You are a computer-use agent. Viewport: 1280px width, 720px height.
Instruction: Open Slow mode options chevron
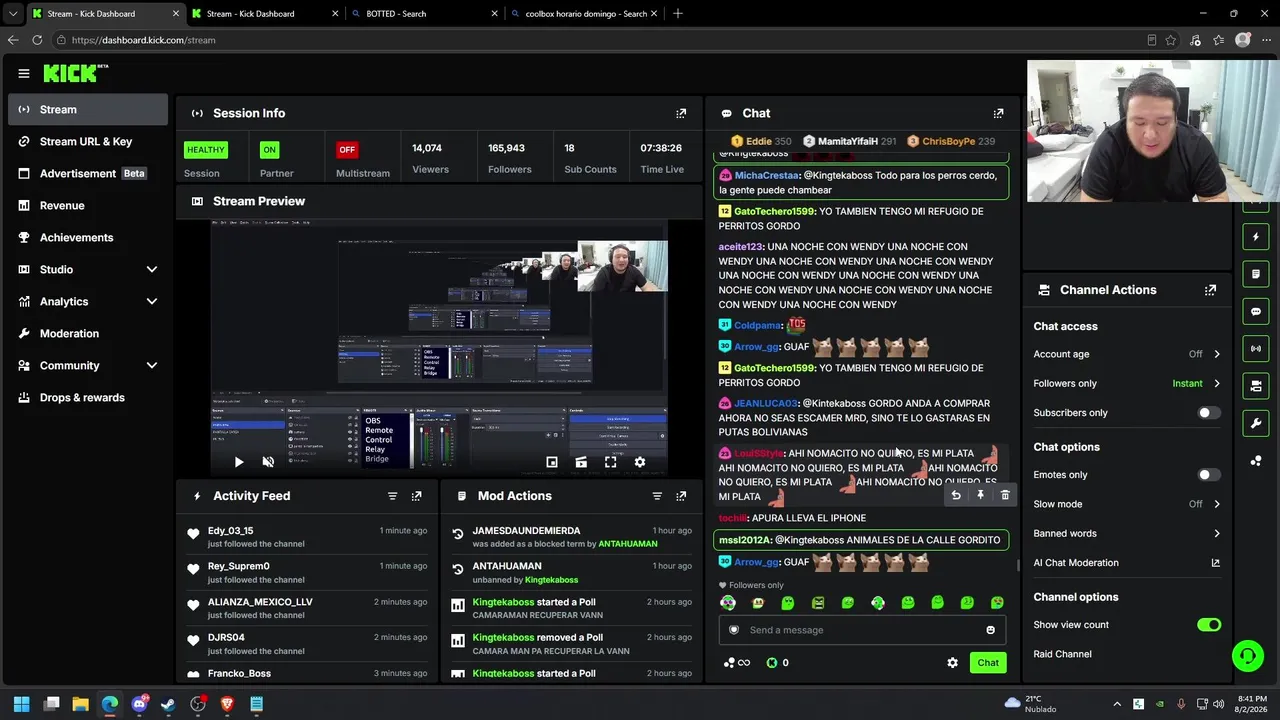(1217, 504)
